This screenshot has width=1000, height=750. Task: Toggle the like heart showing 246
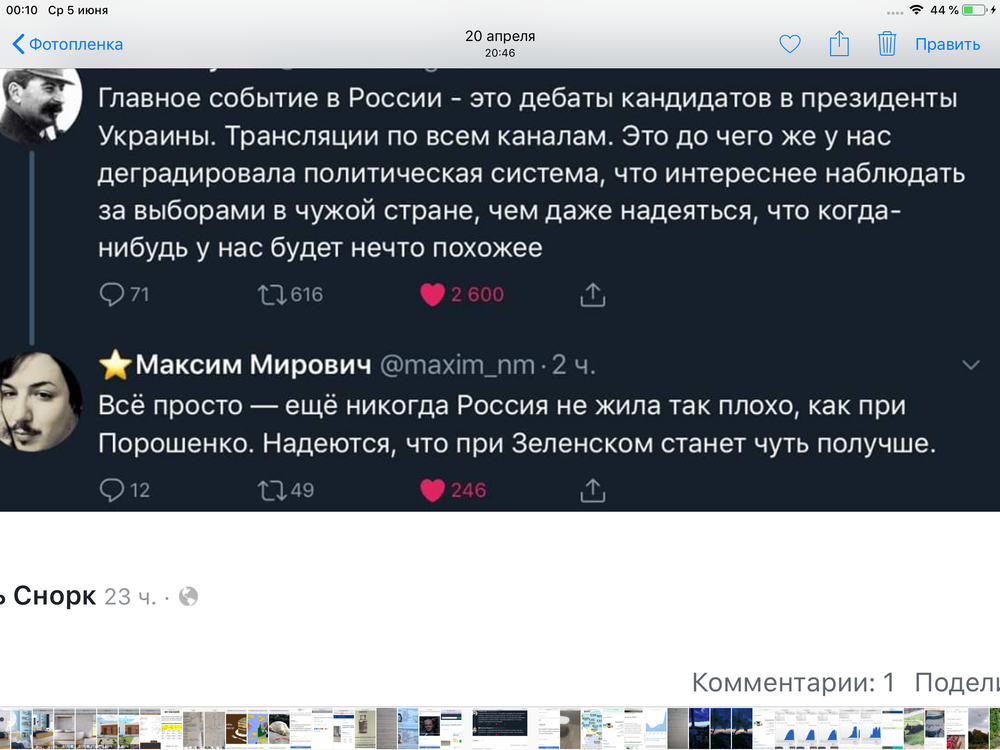pos(432,490)
